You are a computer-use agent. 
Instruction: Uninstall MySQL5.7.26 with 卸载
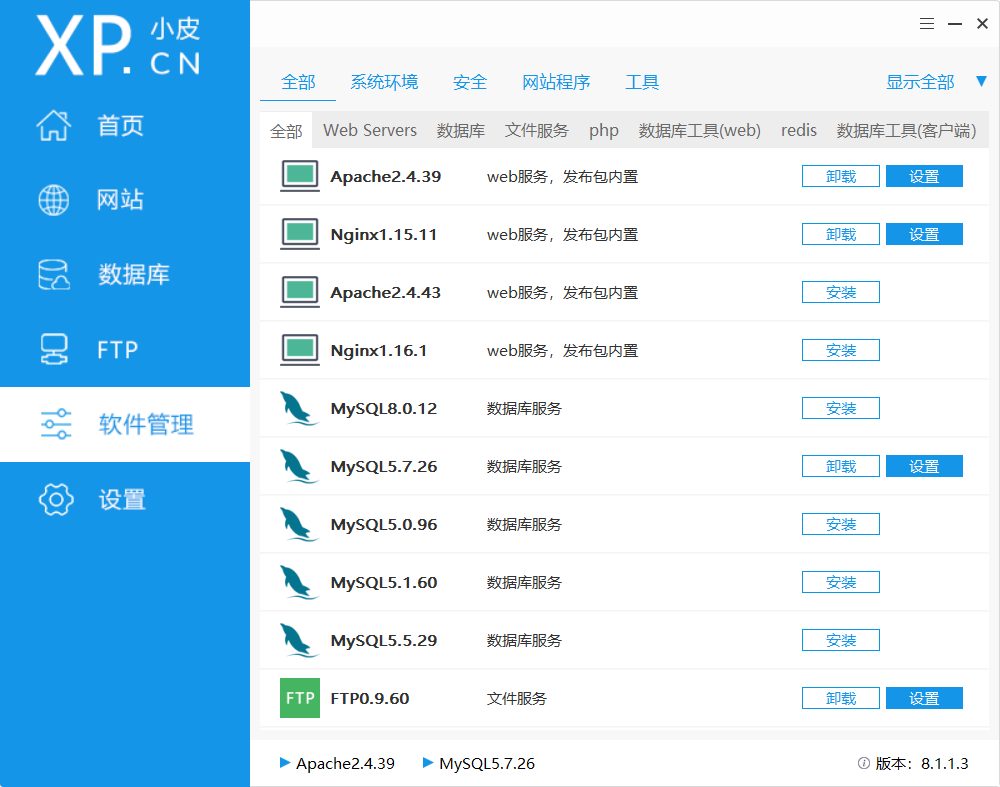(841, 466)
